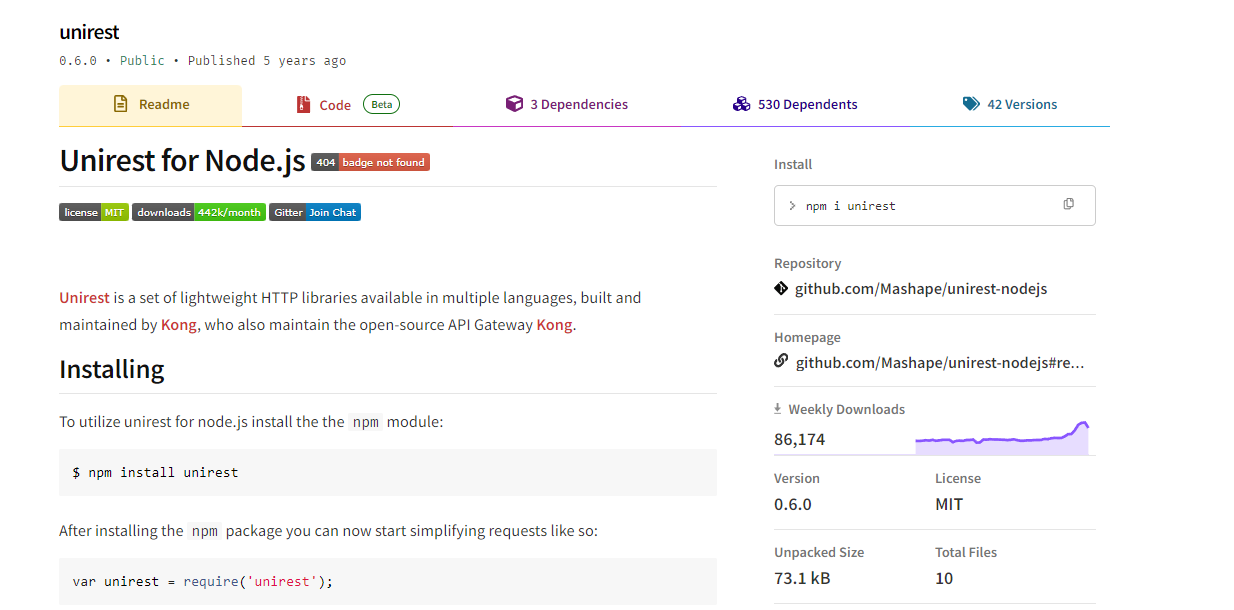This screenshot has width=1234, height=610.
Task: Click the 'npm i unirest' install field
Action: pyautogui.click(x=935, y=205)
